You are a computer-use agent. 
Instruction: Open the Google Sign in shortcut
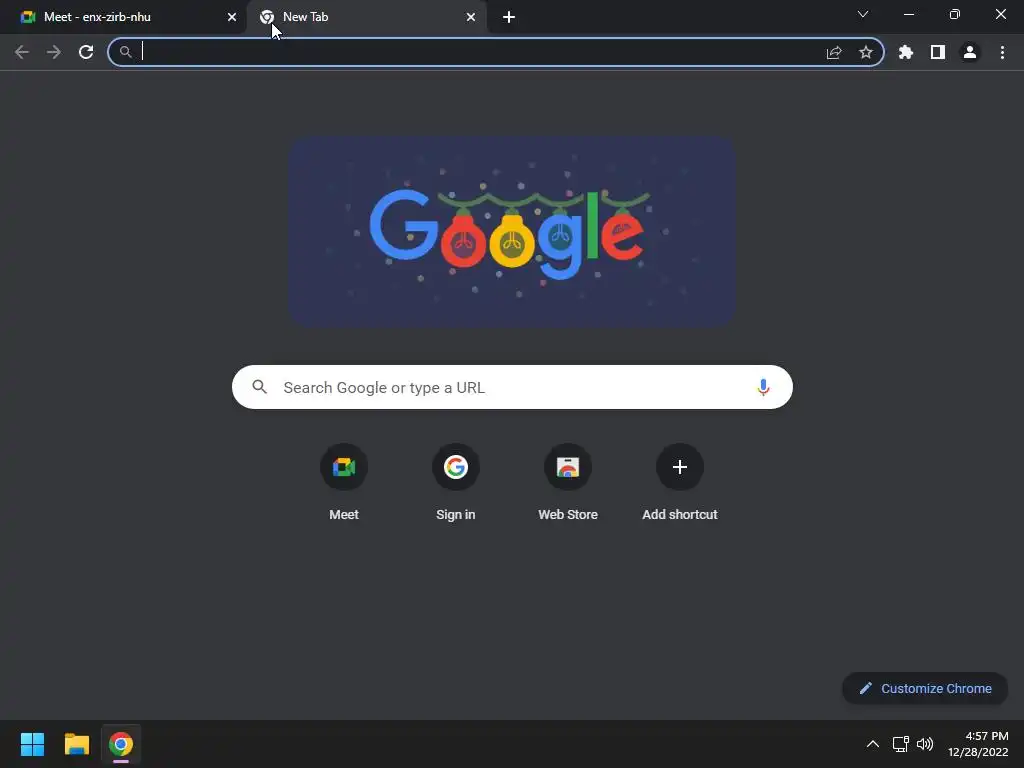(456, 482)
